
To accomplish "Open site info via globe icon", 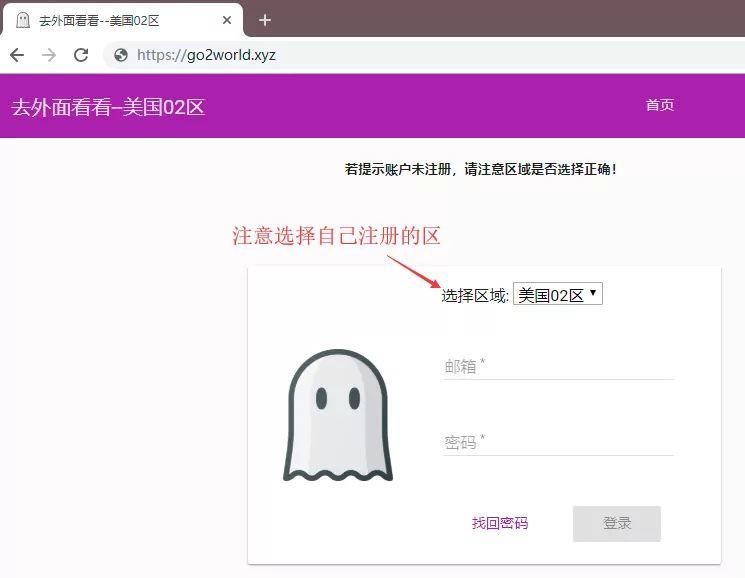I will (x=121, y=55).
